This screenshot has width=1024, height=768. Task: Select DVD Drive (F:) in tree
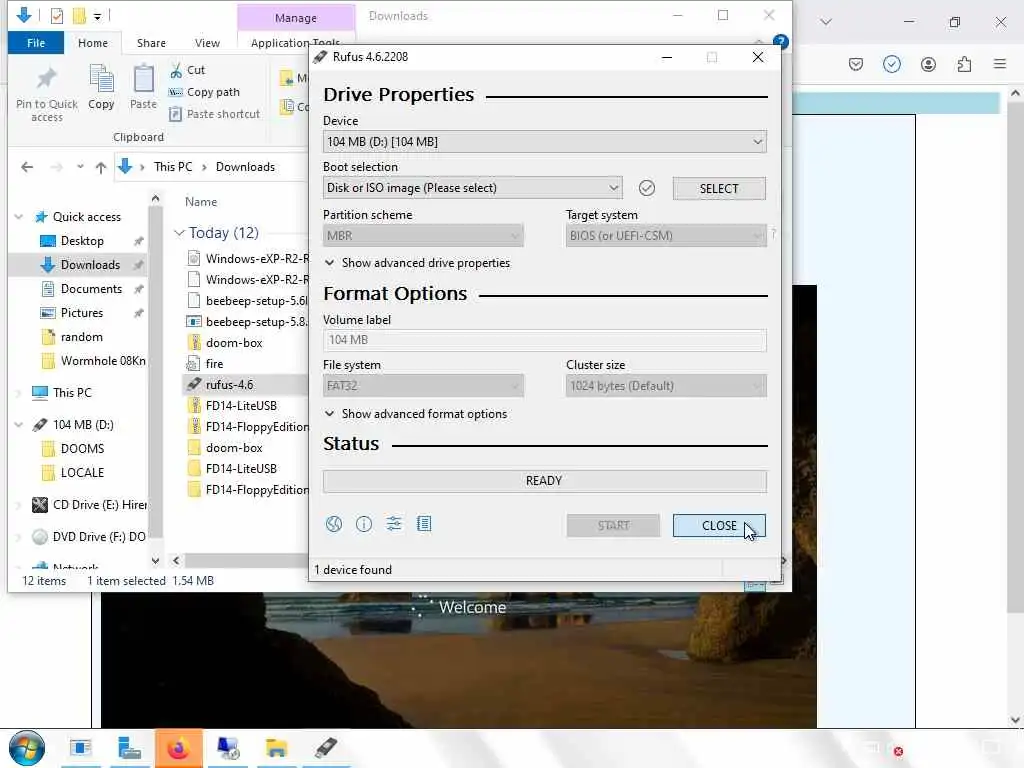[99, 537]
